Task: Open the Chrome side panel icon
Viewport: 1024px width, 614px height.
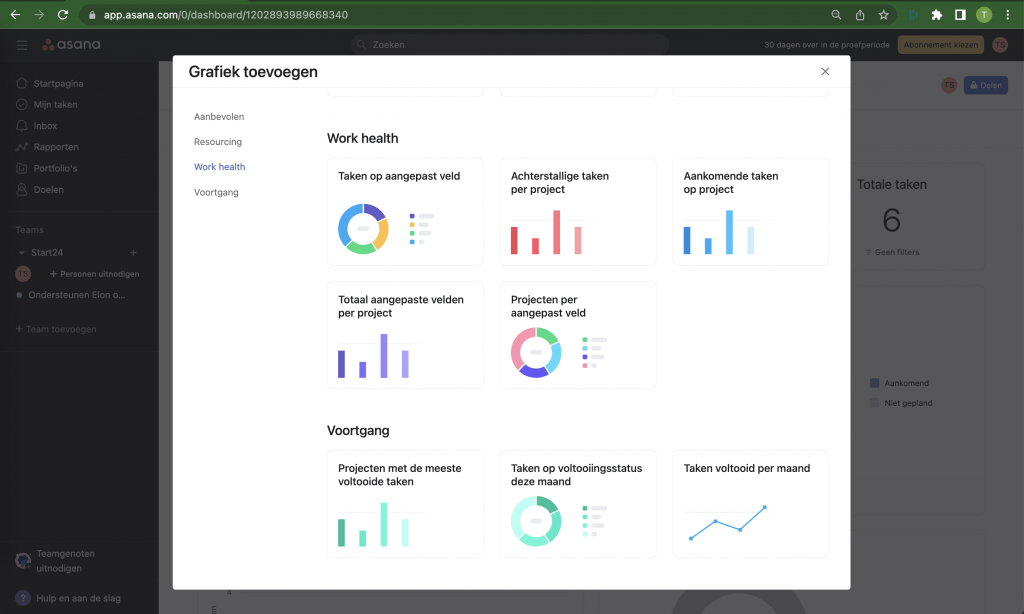Action: click(960, 15)
